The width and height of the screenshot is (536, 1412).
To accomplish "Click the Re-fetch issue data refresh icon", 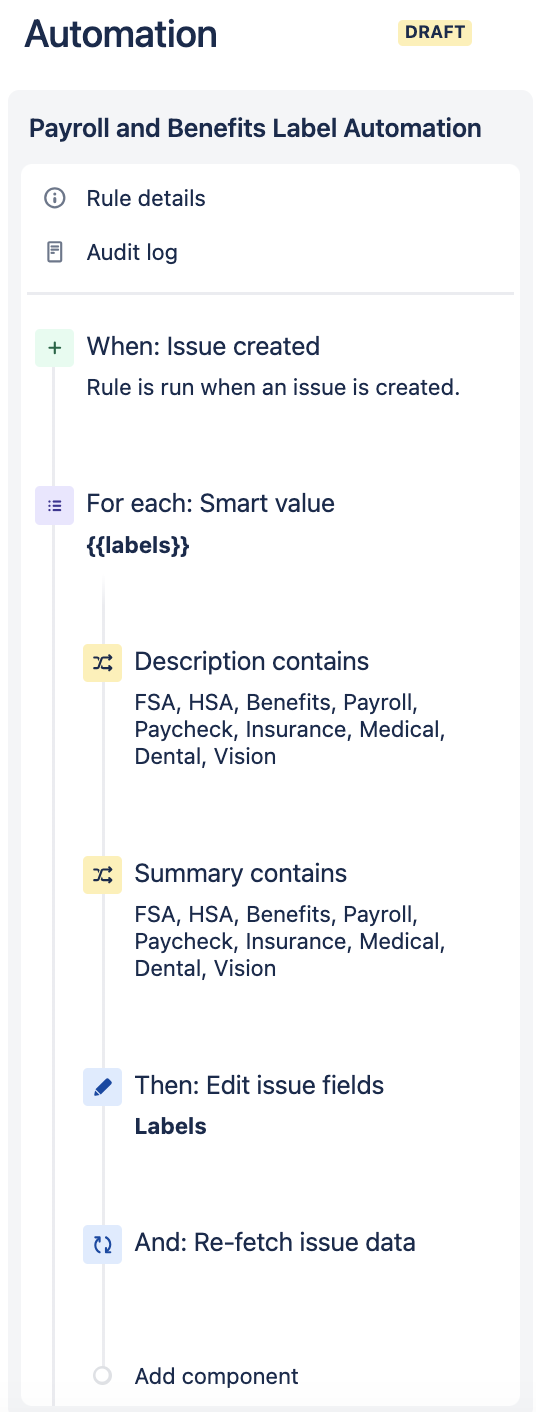I will [102, 1244].
